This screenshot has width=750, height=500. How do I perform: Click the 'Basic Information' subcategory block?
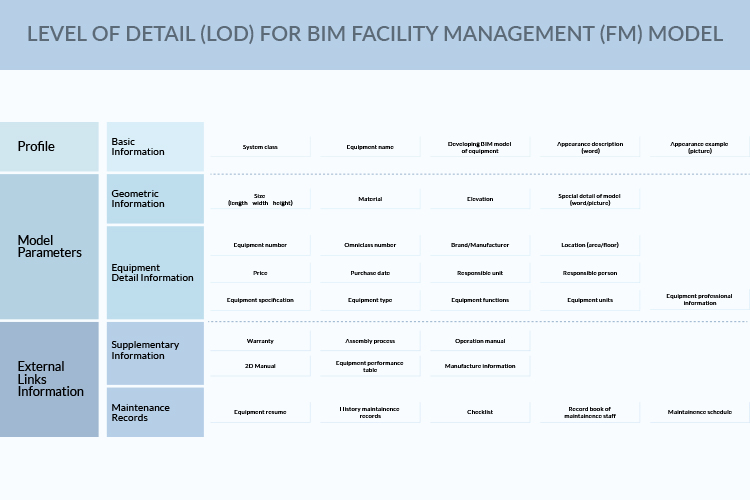click(155, 146)
